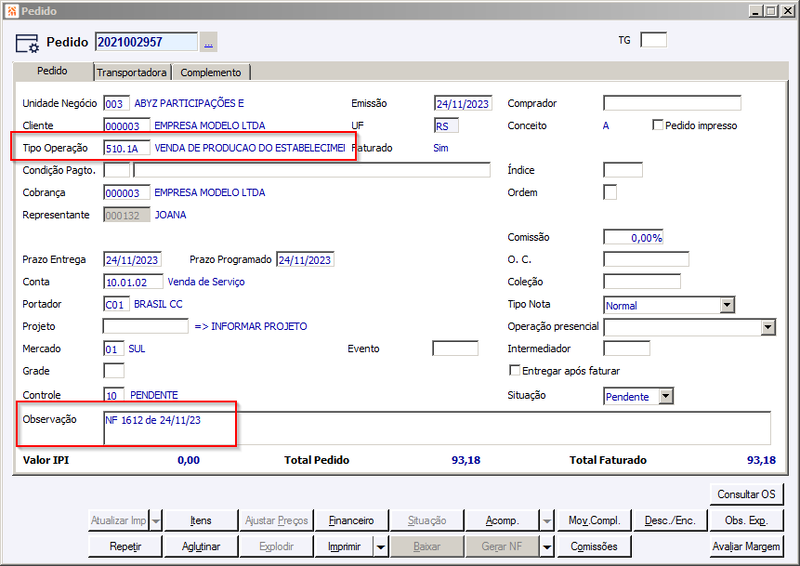Viewport: 800px width, 566px height.
Task: Click the Conta 10.01.02 field
Action: click(x=133, y=282)
